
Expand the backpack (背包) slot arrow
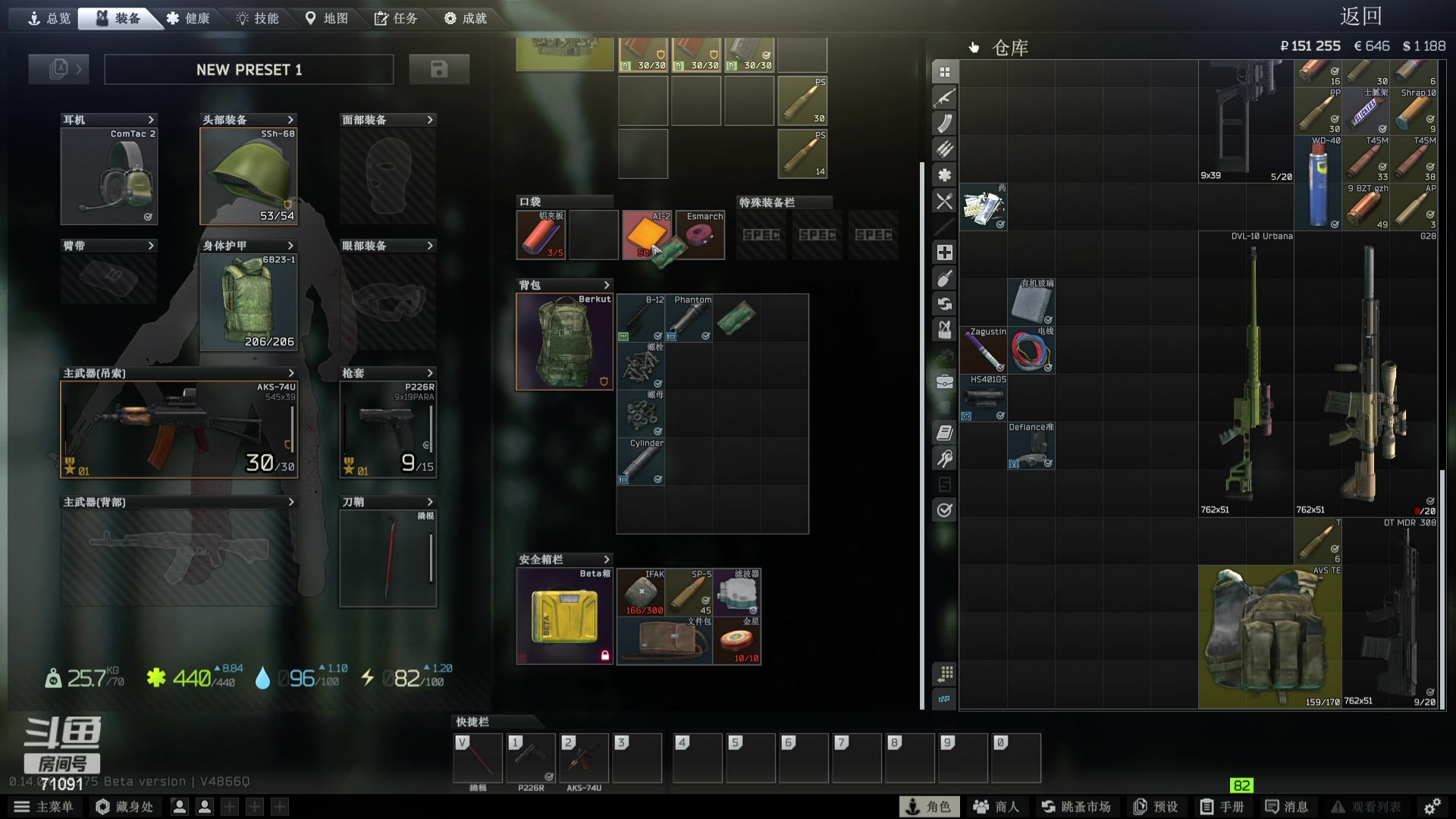coord(606,285)
